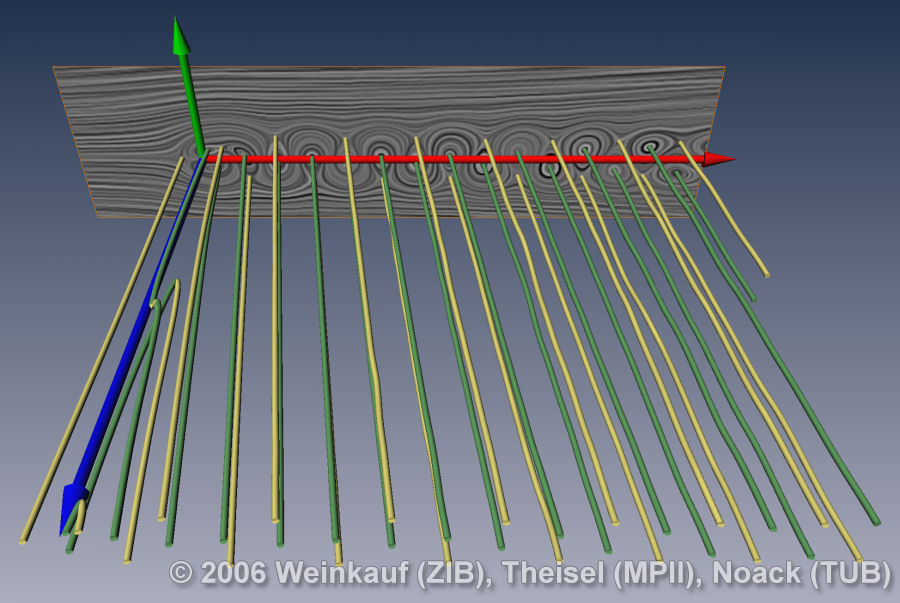The height and width of the screenshot is (603, 900).
Task: Select the leftmost yellow line's bottom endpoint
Action: point(23,540)
